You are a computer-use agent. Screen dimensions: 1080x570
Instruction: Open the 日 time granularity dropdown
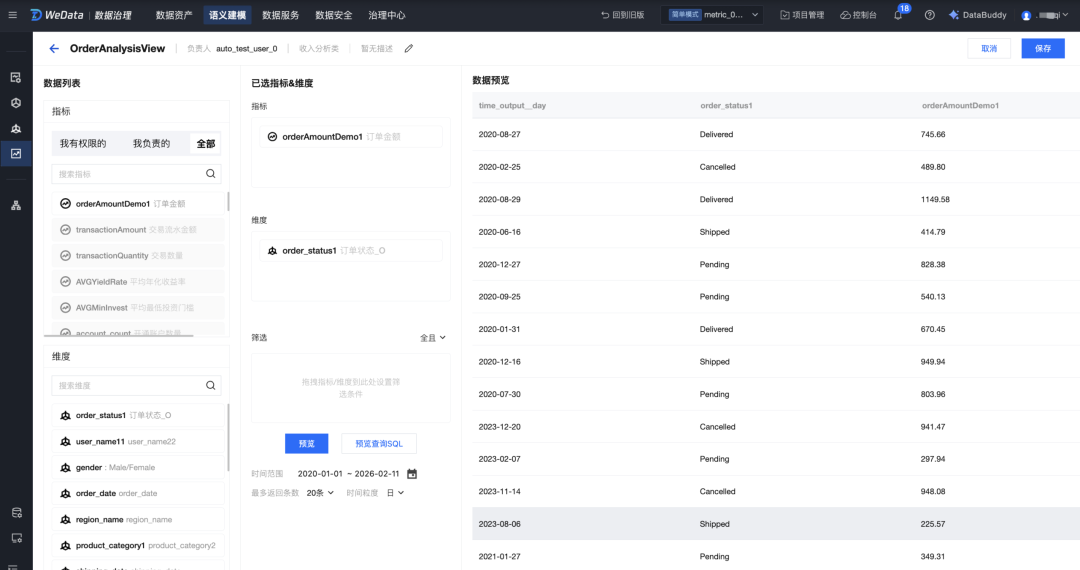pos(395,493)
